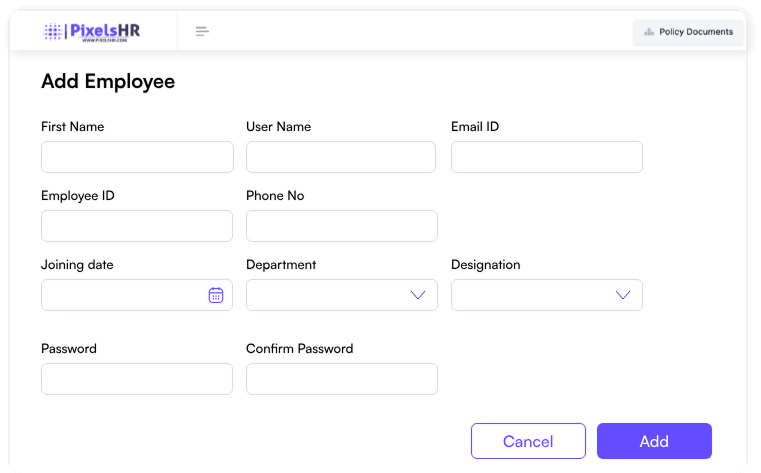
Task: Focus the First Name input field
Action: pyautogui.click(x=137, y=157)
